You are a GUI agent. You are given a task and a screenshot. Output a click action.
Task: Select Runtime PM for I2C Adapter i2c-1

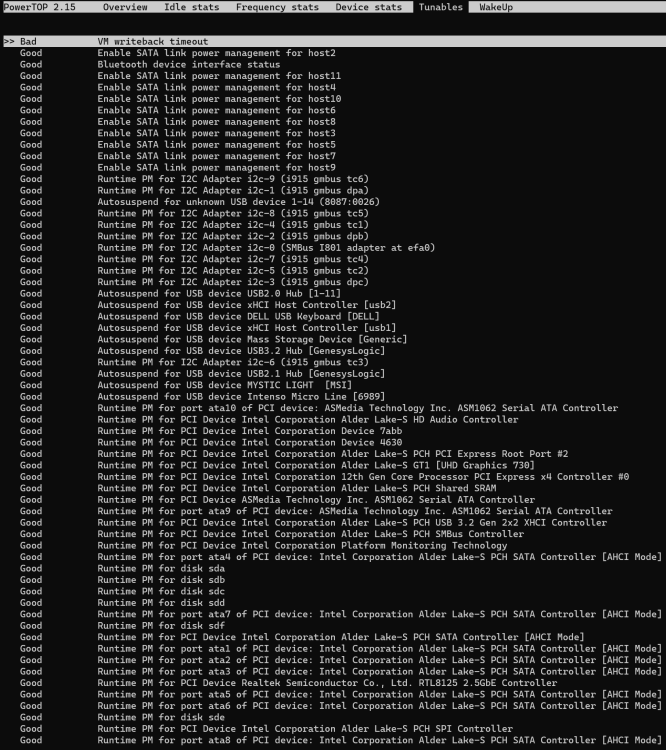pos(194,190)
